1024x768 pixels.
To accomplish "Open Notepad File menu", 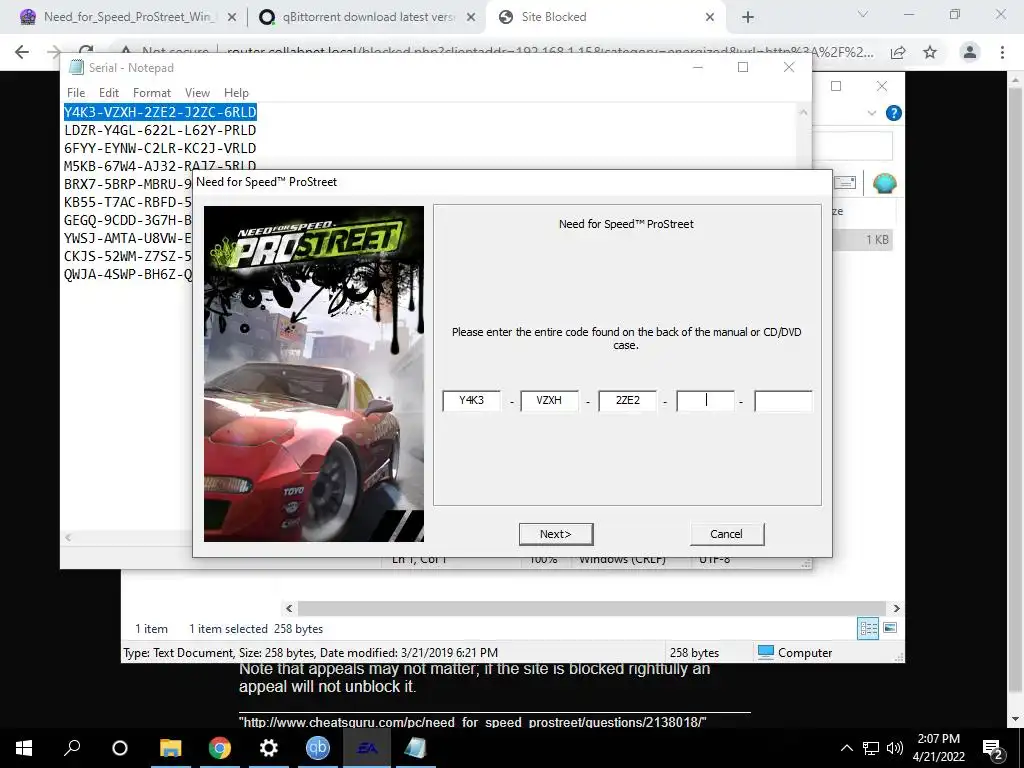I will tap(76, 93).
